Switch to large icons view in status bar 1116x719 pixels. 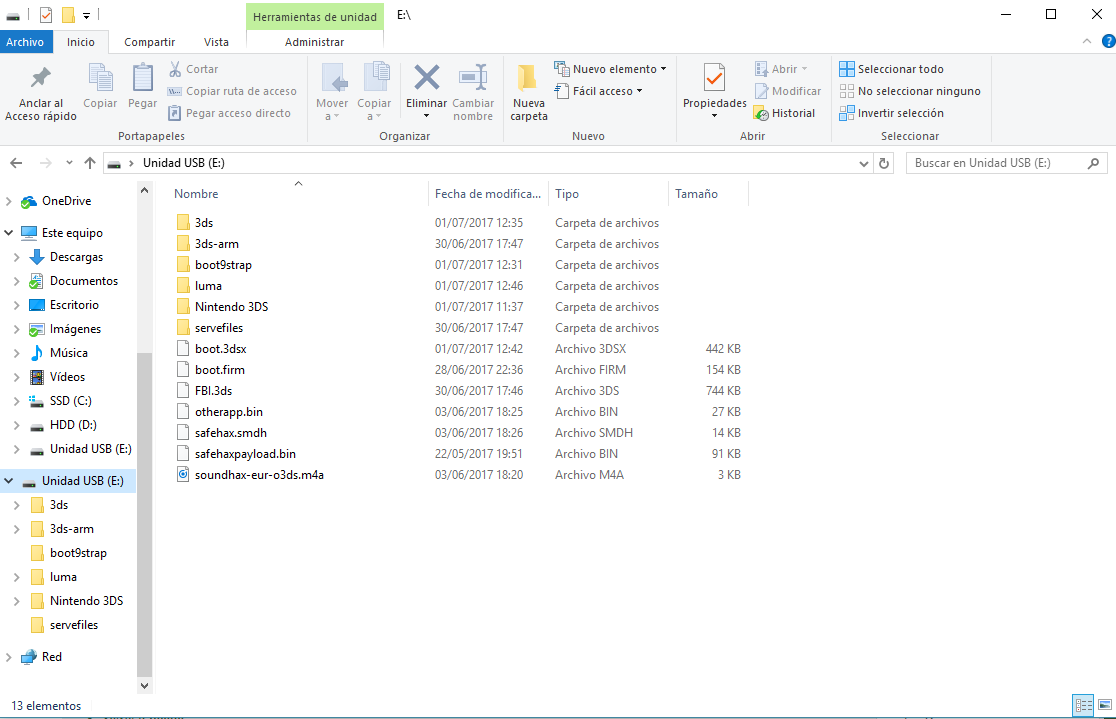(x=1102, y=705)
